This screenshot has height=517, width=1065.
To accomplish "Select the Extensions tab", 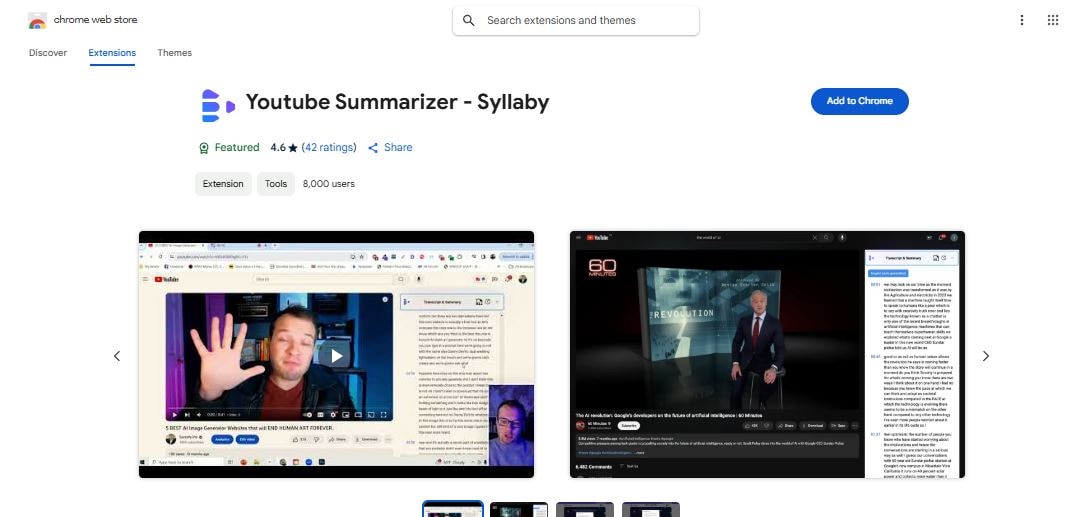I will coord(112,53).
